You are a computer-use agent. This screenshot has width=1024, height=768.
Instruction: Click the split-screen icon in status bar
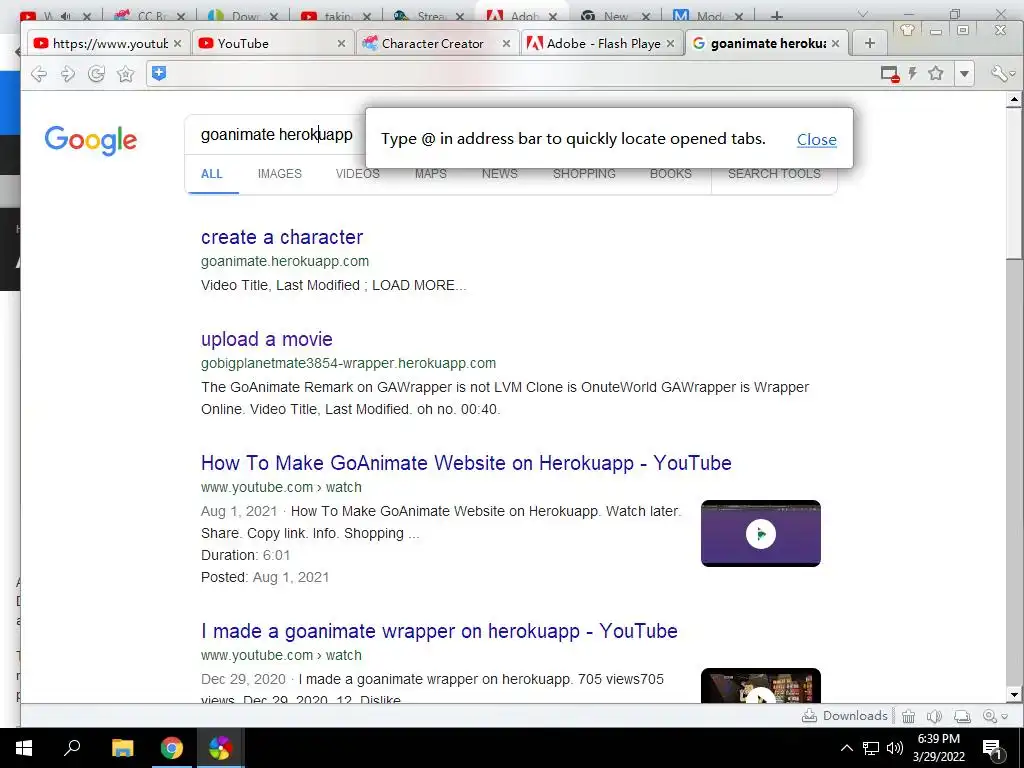click(x=962, y=716)
